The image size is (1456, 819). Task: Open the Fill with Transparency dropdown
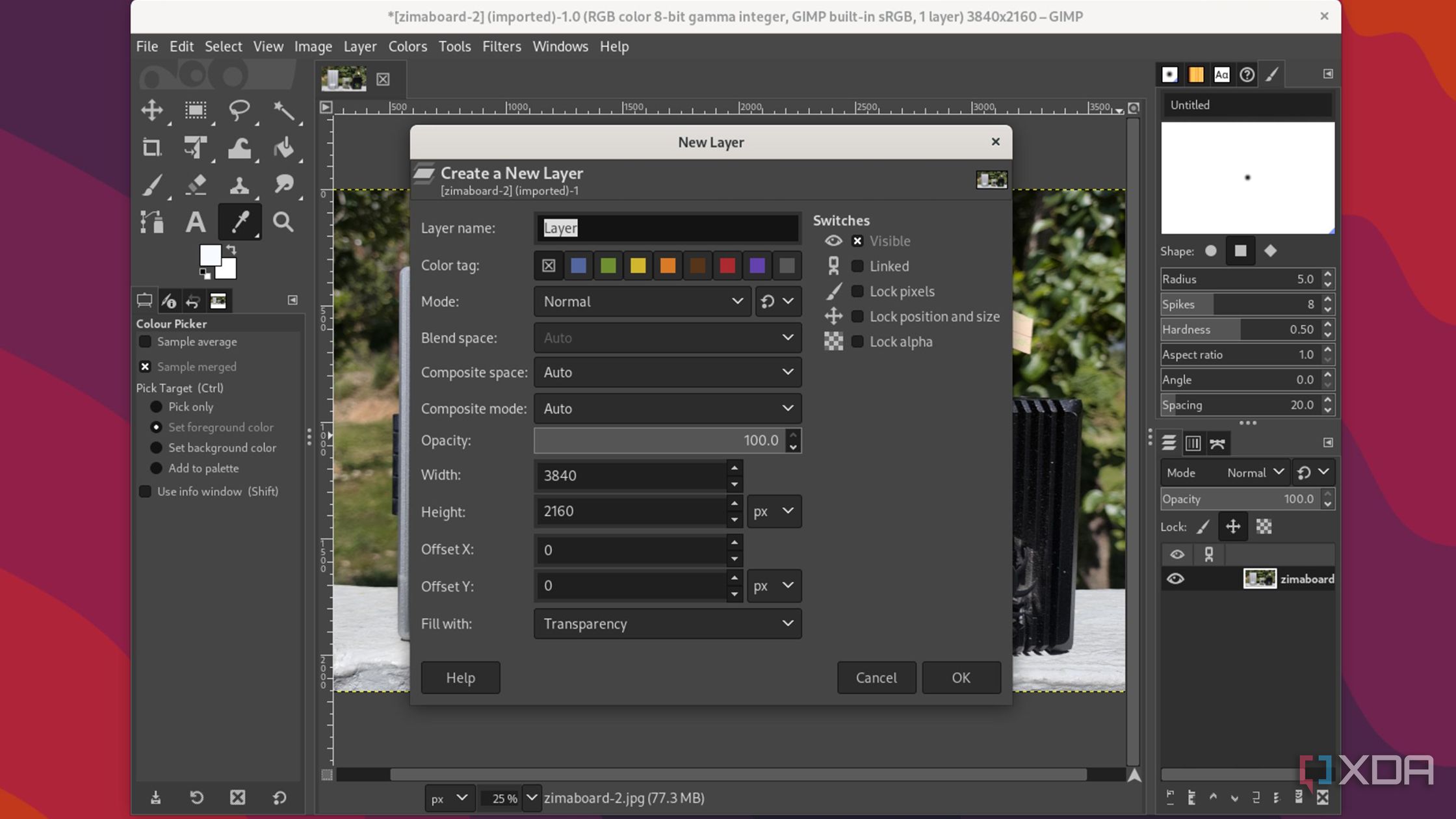click(x=668, y=624)
